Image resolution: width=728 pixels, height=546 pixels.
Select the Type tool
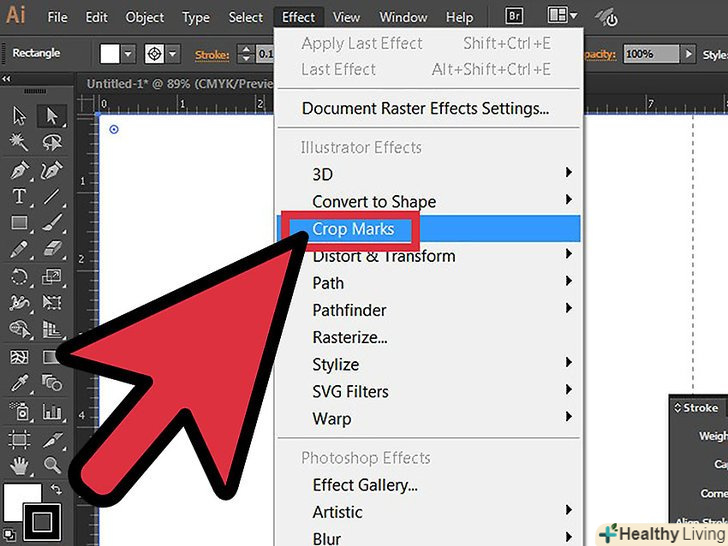pos(19,196)
